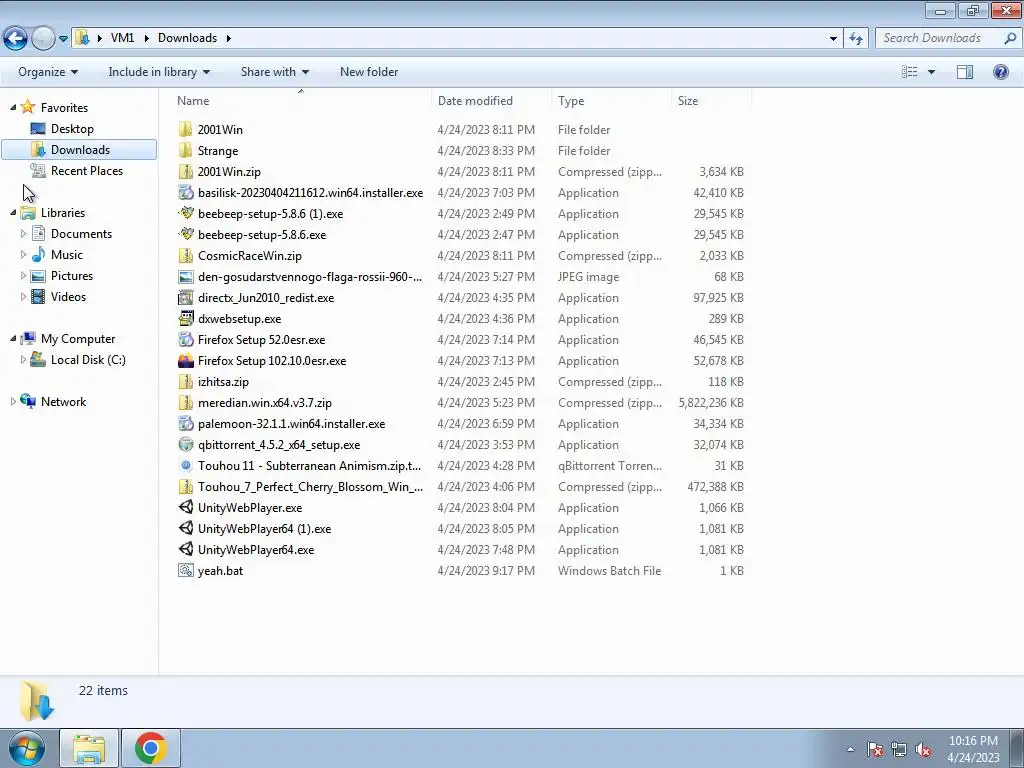The height and width of the screenshot is (768, 1024).
Task: Click Downloads in the address breadcrumb
Action: coord(187,38)
